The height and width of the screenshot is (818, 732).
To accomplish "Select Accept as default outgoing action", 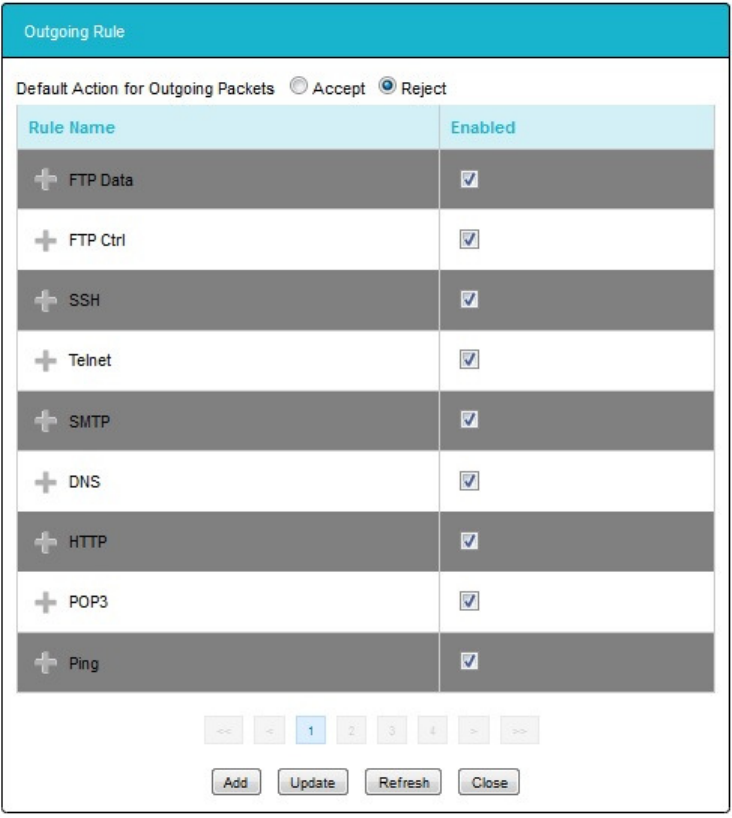I will 298,88.
